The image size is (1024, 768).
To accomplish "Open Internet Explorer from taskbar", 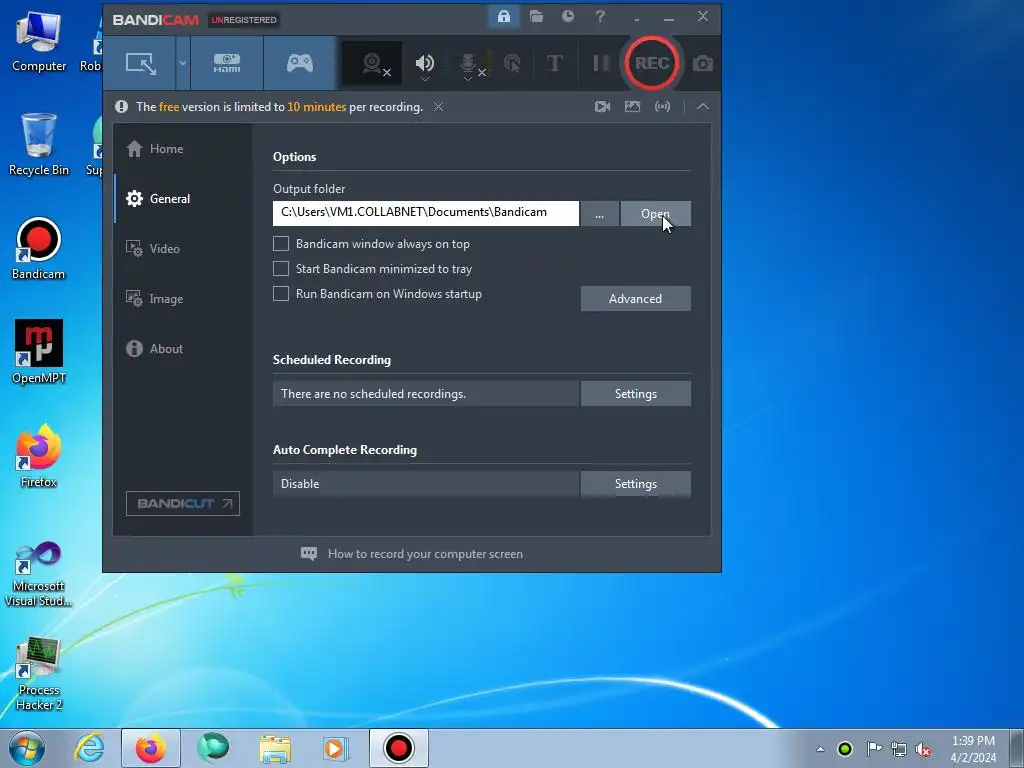I will point(89,748).
